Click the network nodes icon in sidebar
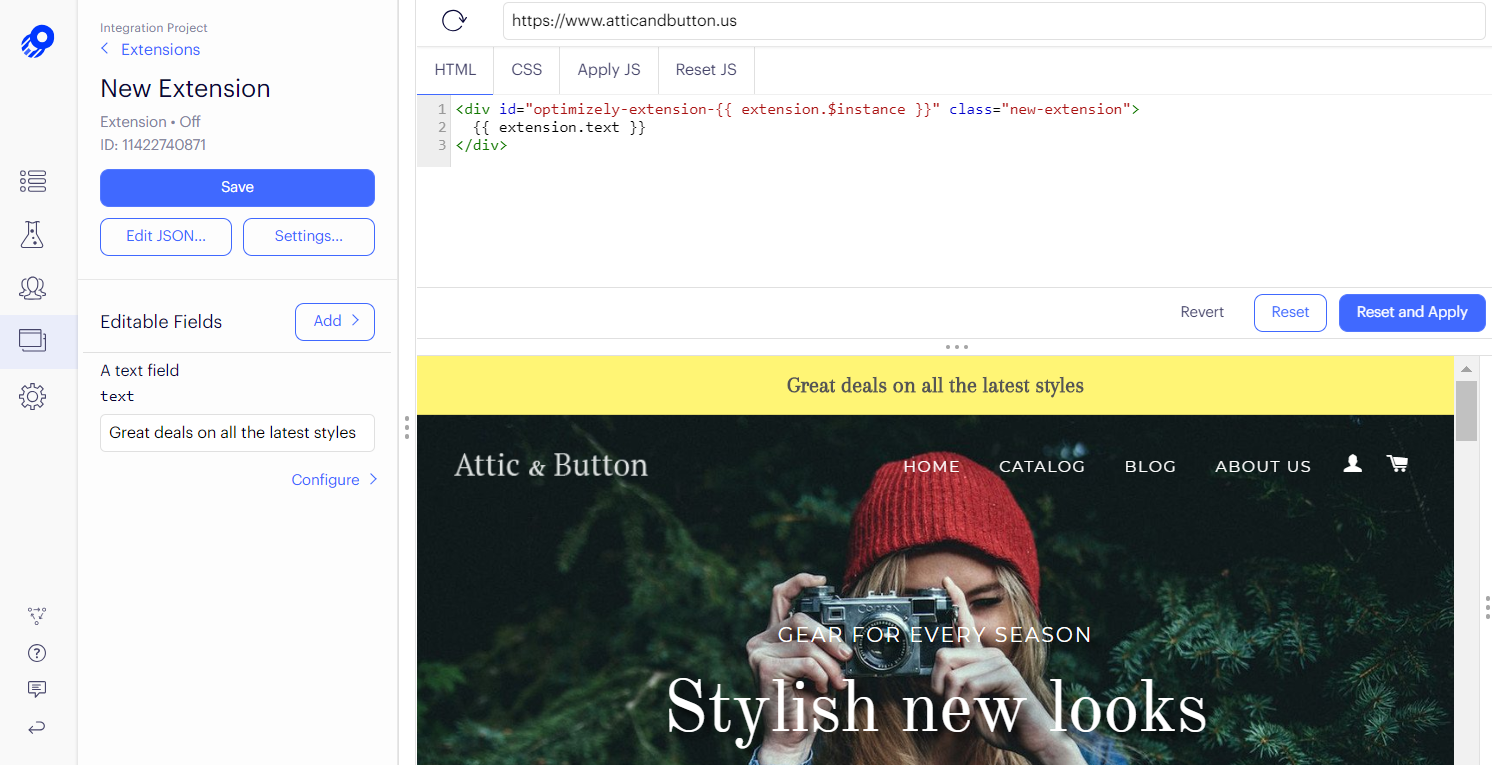The height and width of the screenshot is (765, 1492). pyautogui.click(x=37, y=615)
